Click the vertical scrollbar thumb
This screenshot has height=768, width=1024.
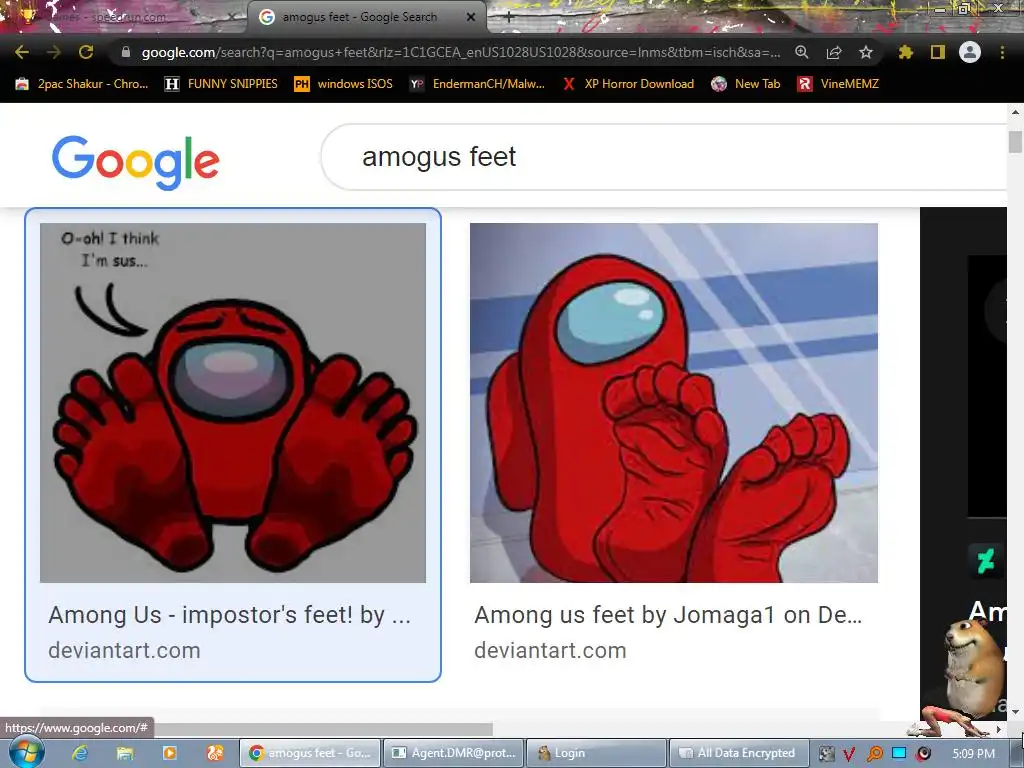1016,141
